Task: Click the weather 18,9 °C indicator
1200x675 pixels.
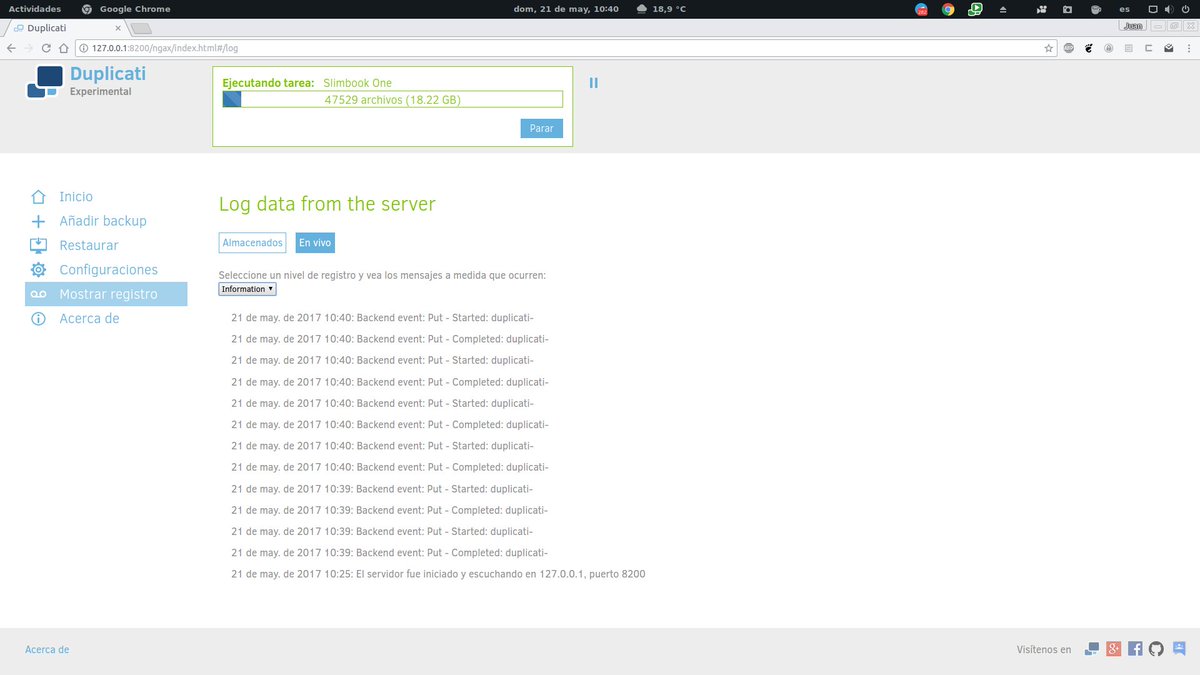Action: point(661,9)
